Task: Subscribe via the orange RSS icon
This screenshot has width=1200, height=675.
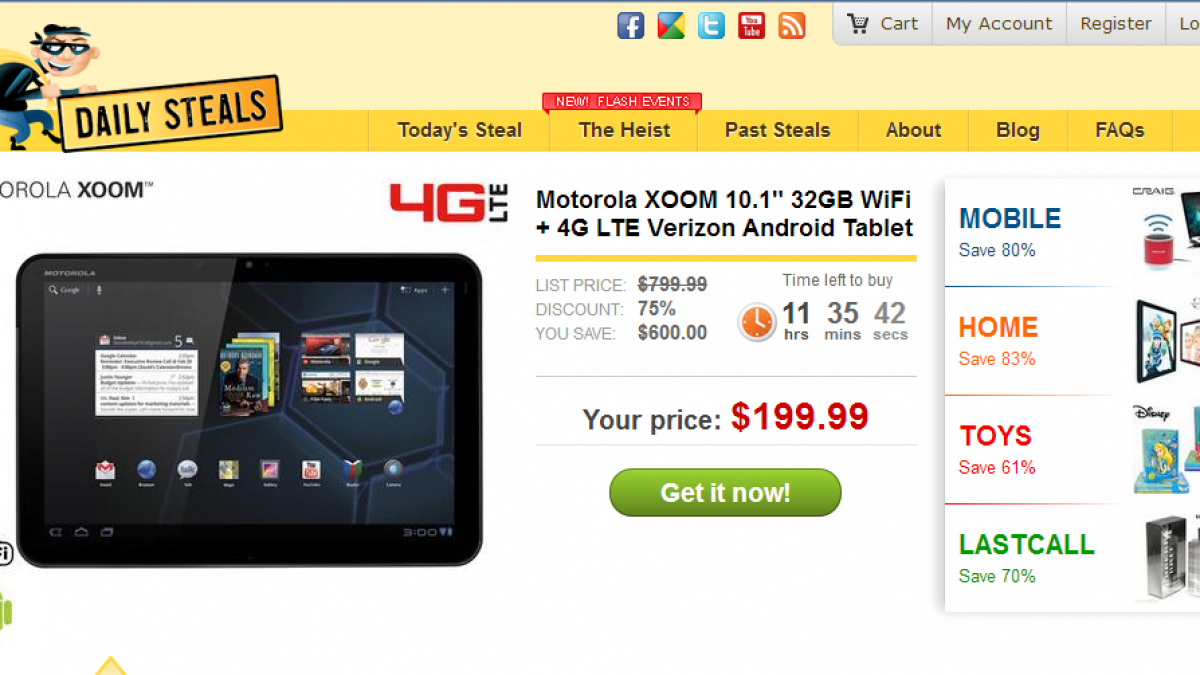Action: click(792, 25)
